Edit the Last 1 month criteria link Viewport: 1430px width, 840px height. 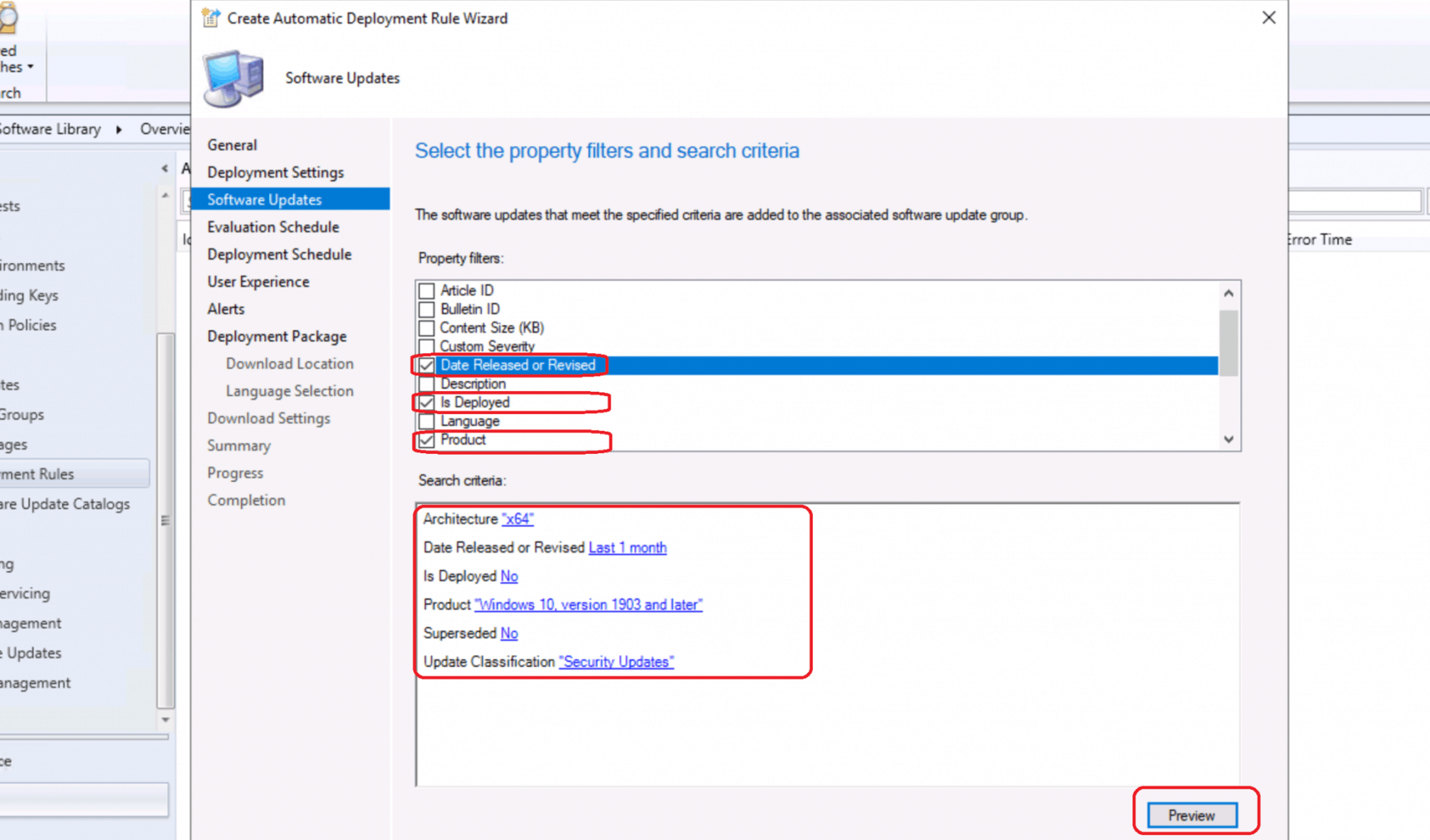point(627,548)
